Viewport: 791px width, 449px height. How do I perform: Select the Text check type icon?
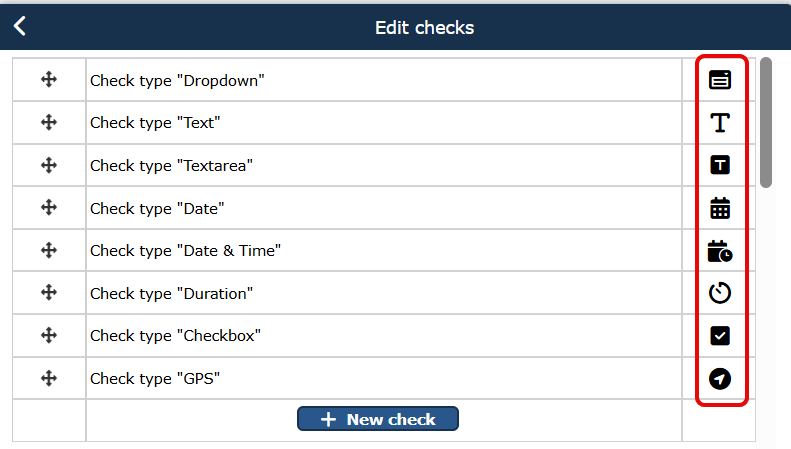720,123
